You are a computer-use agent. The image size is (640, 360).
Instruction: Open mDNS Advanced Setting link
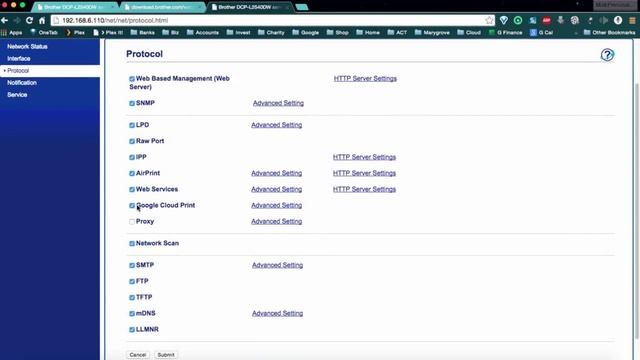(278, 313)
